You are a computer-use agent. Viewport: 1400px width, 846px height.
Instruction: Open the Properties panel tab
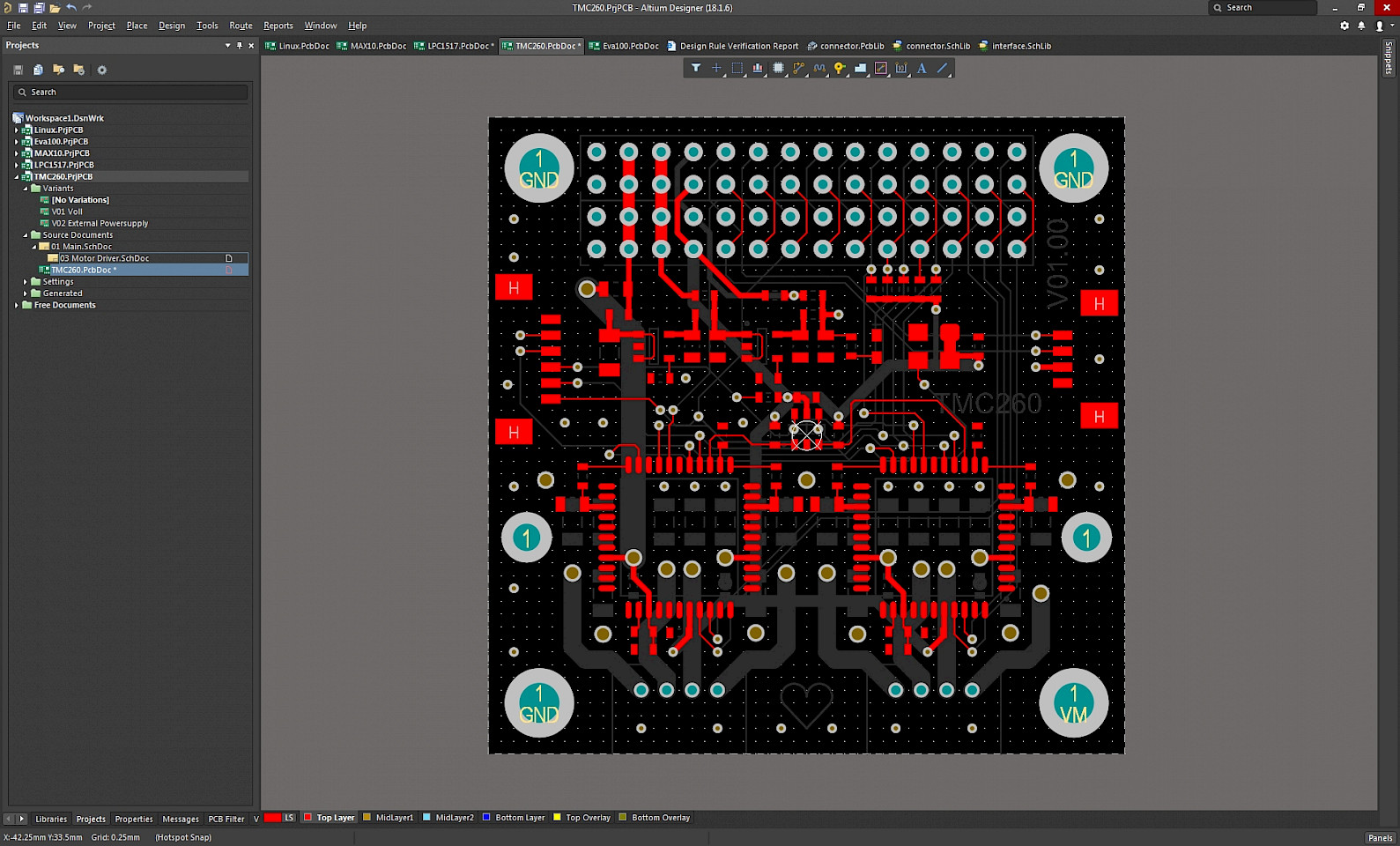134,819
